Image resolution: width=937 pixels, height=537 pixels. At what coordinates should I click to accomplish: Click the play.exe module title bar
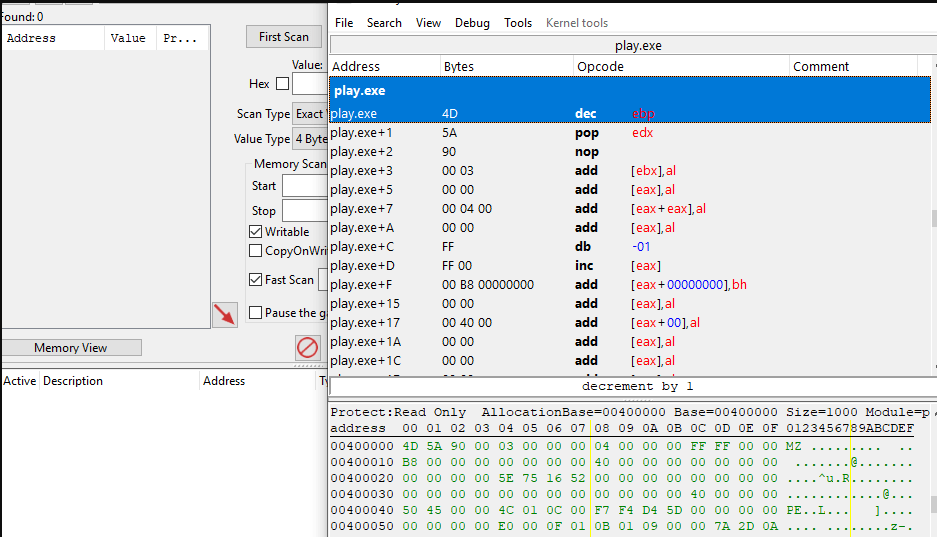[x=633, y=45]
